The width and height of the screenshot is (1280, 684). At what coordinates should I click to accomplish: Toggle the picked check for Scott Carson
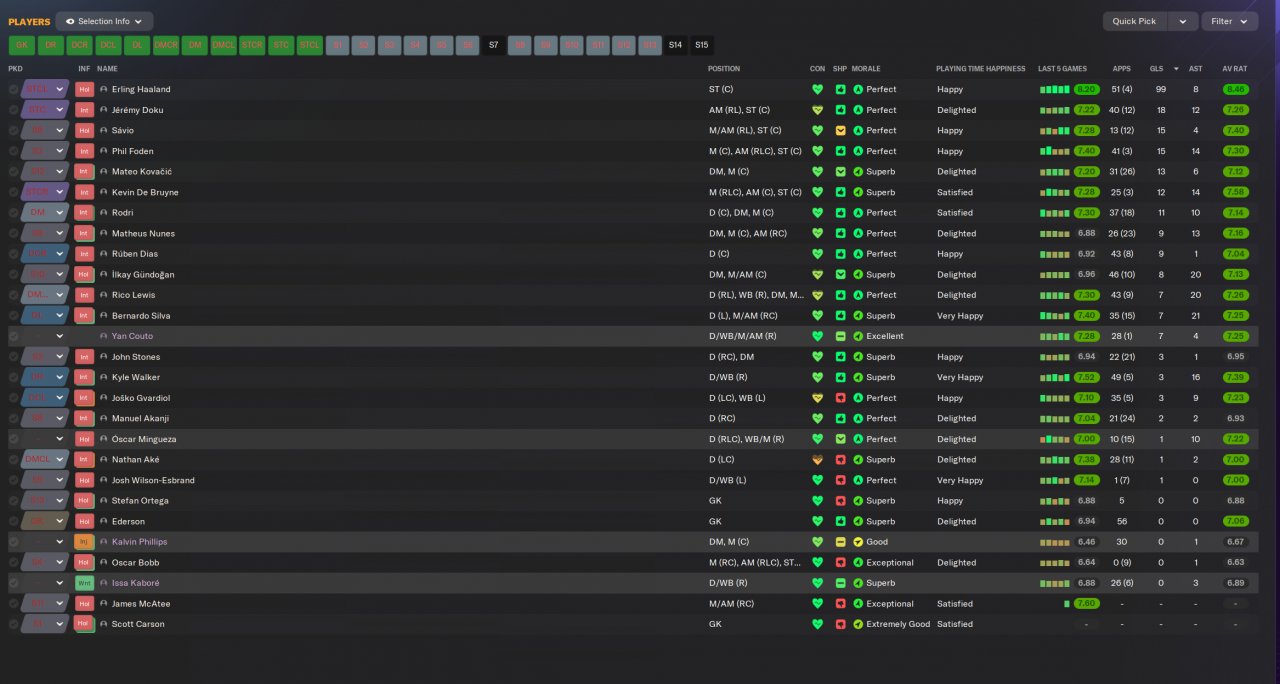[x=14, y=624]
